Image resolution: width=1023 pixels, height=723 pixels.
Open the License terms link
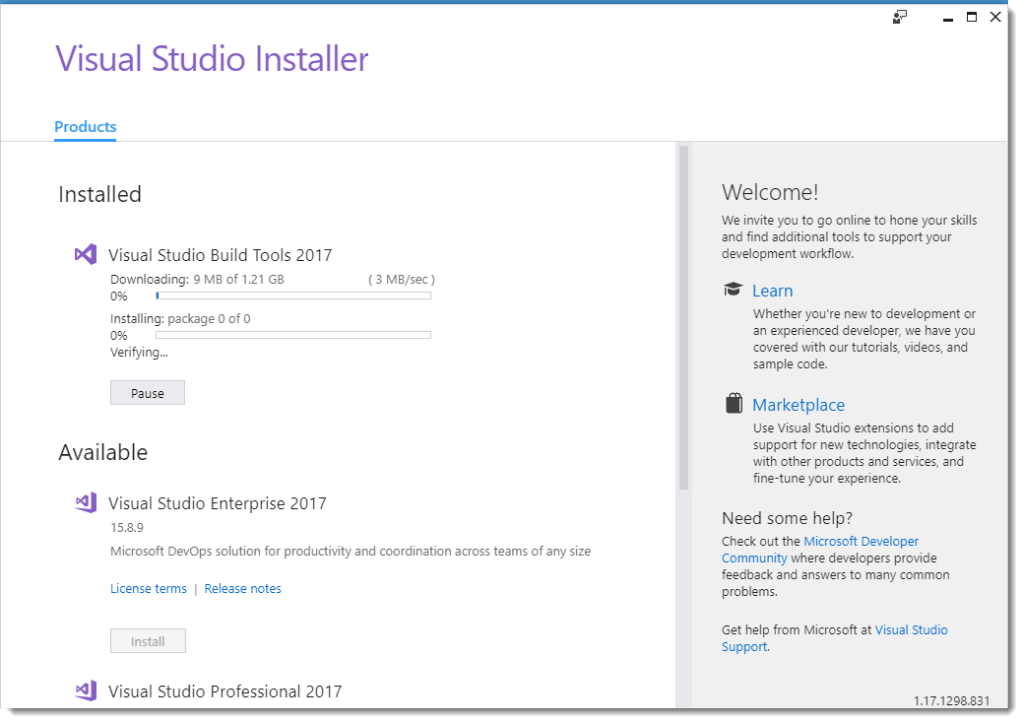tap(148, 589)
